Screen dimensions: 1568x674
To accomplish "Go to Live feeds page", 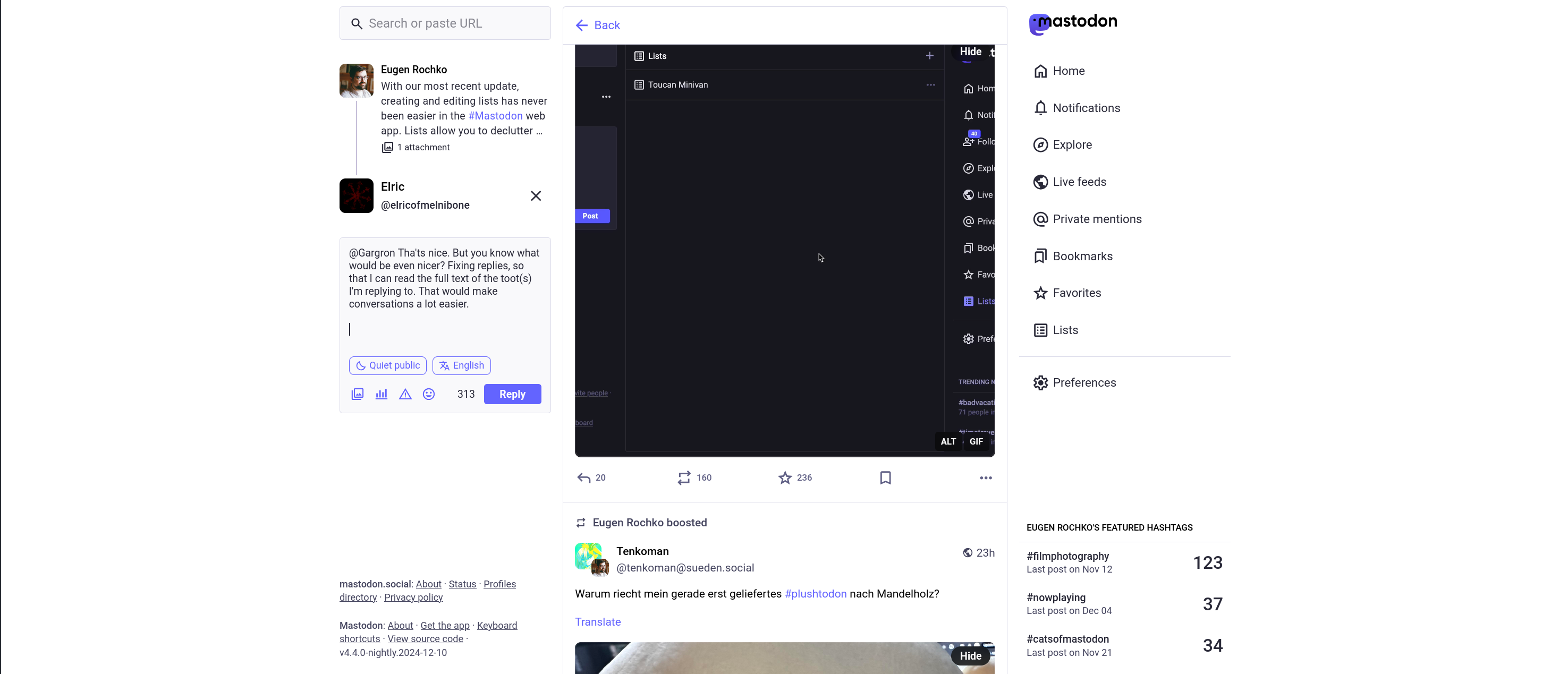I will tap(1079, 182).
